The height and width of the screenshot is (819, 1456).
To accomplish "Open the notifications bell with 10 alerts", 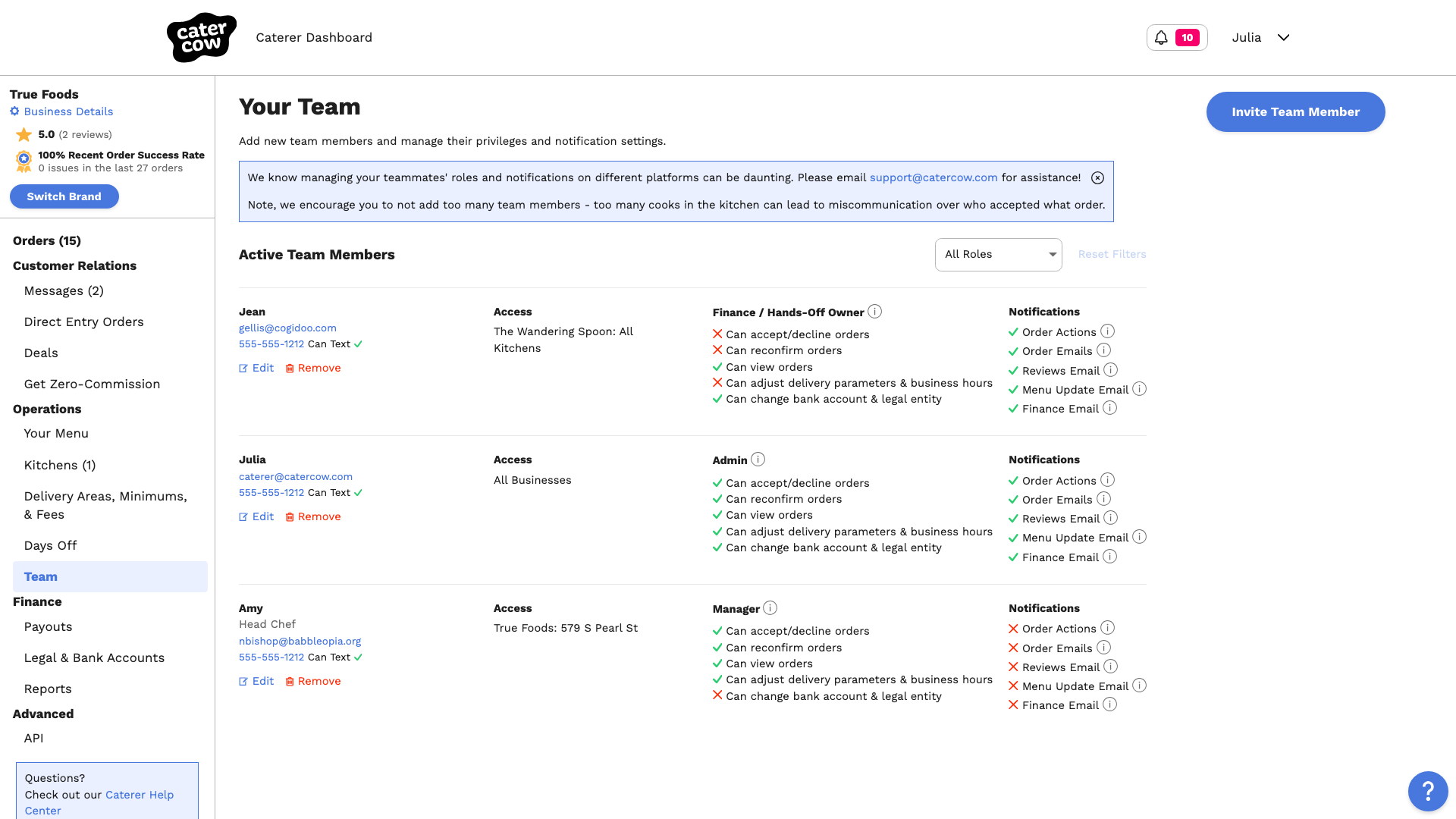I will point(1177,37).
